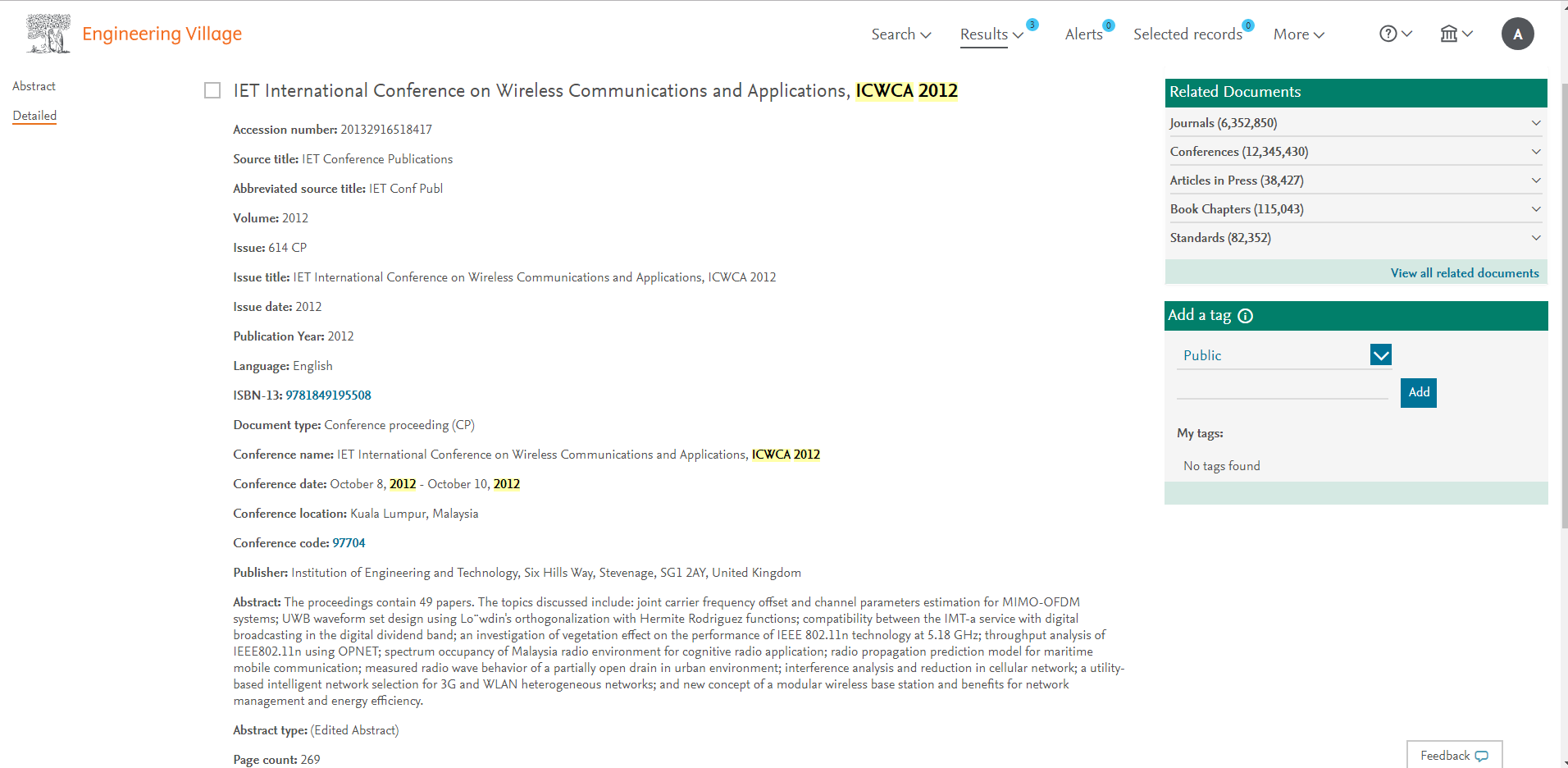
Task: Open View all related documents link
Action: 1465,273
